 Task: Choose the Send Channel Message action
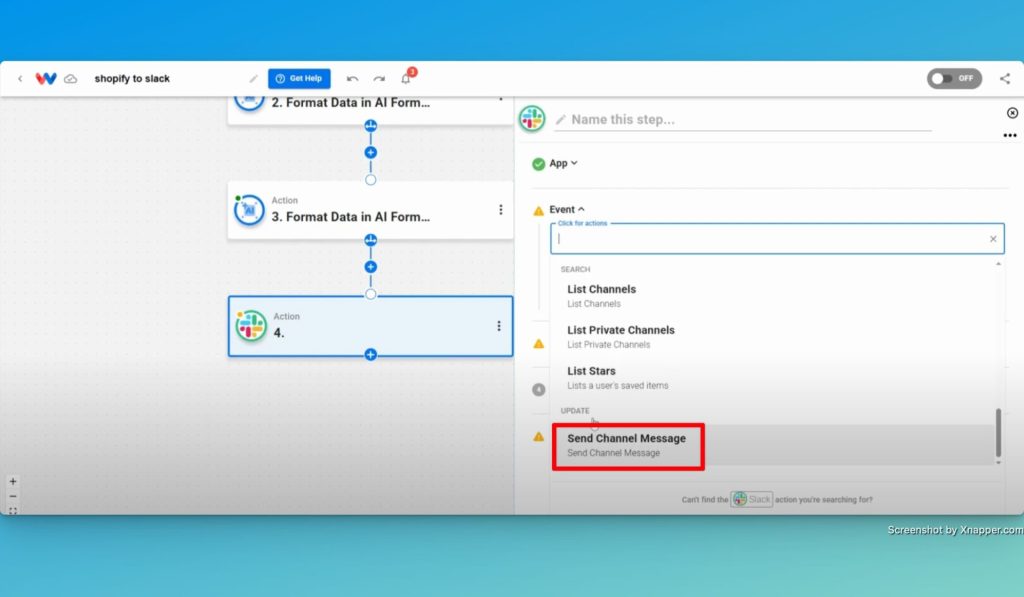pos(773,445)
